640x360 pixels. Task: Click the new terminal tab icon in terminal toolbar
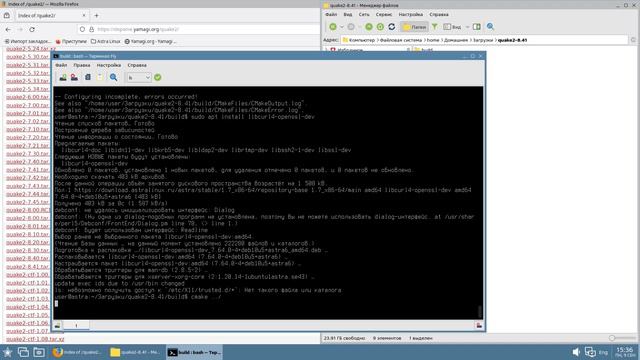coord(63,77)
